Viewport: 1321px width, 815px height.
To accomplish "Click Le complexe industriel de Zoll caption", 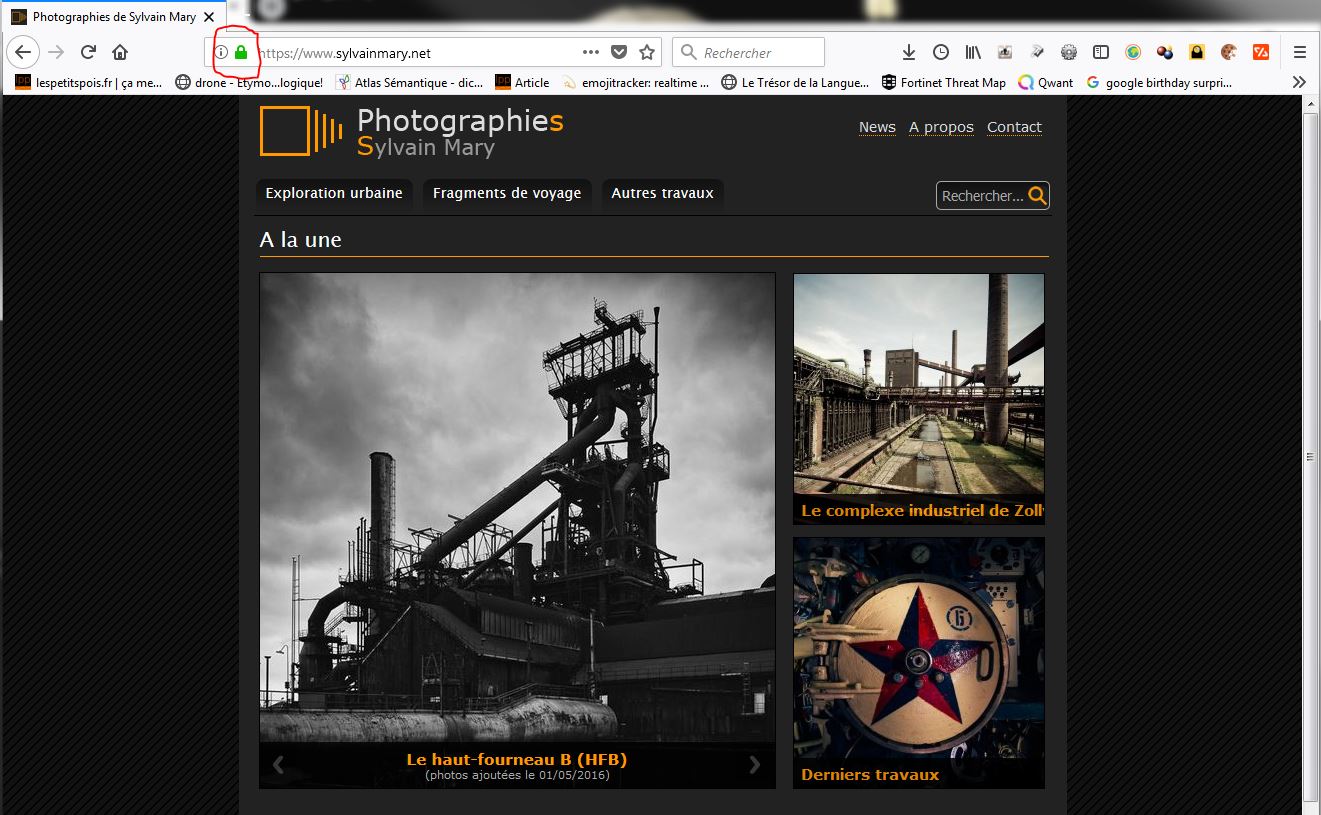I will pyautogui.click(x=921, y=511).
